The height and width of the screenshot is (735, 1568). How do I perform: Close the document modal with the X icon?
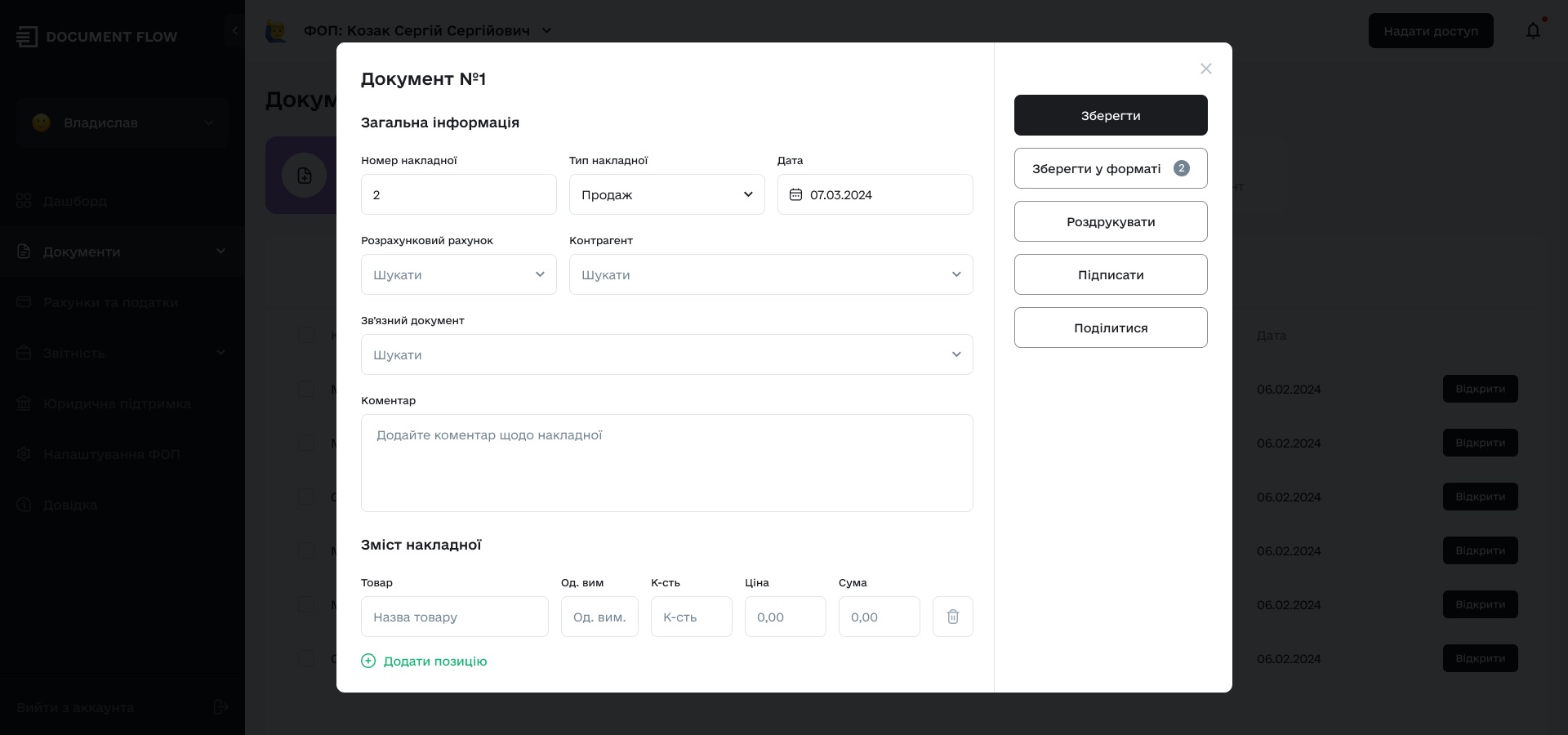1205,69
